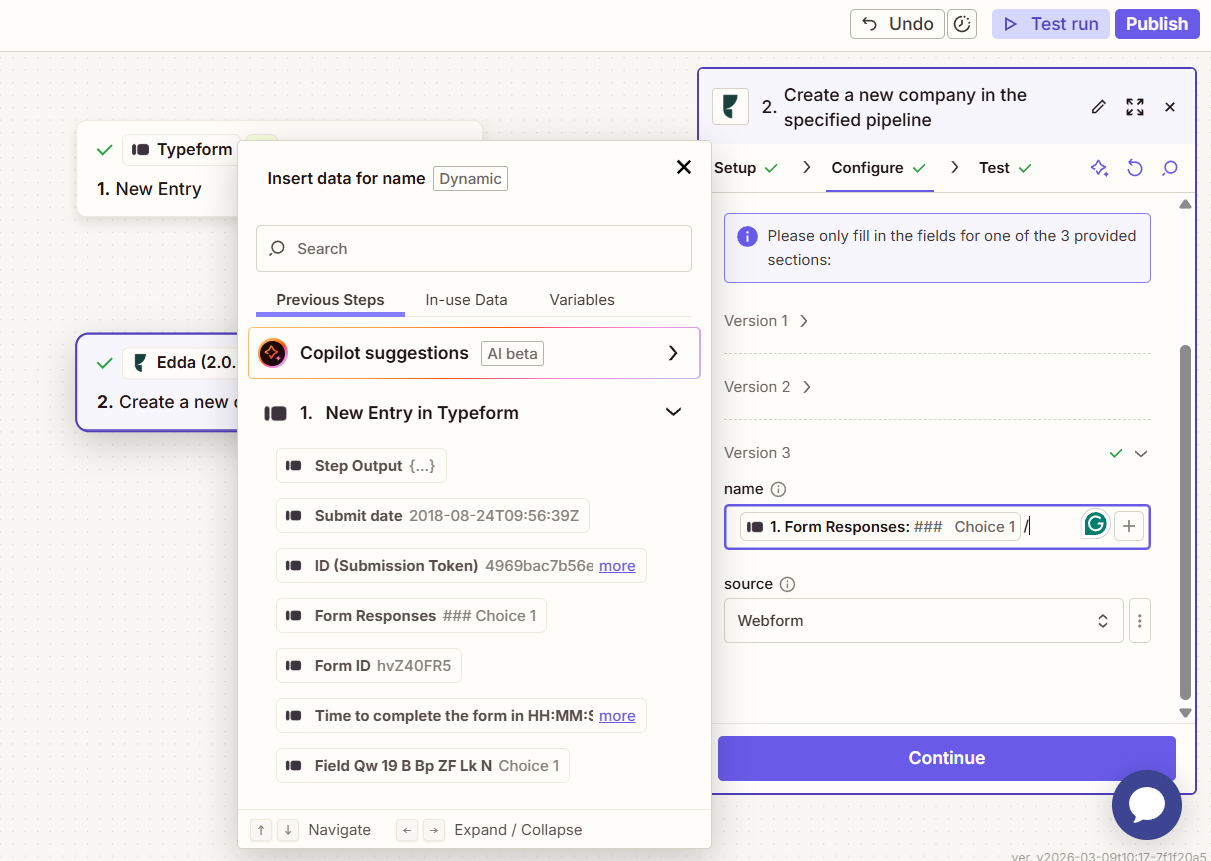
Task: Click the Publish button
Action: [1156, 24]
